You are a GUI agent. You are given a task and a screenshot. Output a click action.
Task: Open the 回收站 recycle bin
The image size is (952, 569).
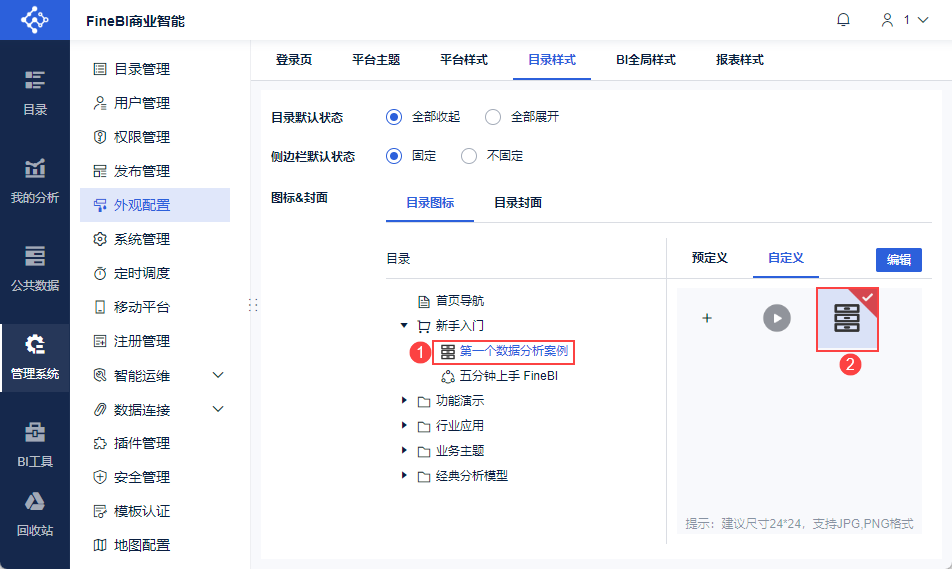point(35,514)
